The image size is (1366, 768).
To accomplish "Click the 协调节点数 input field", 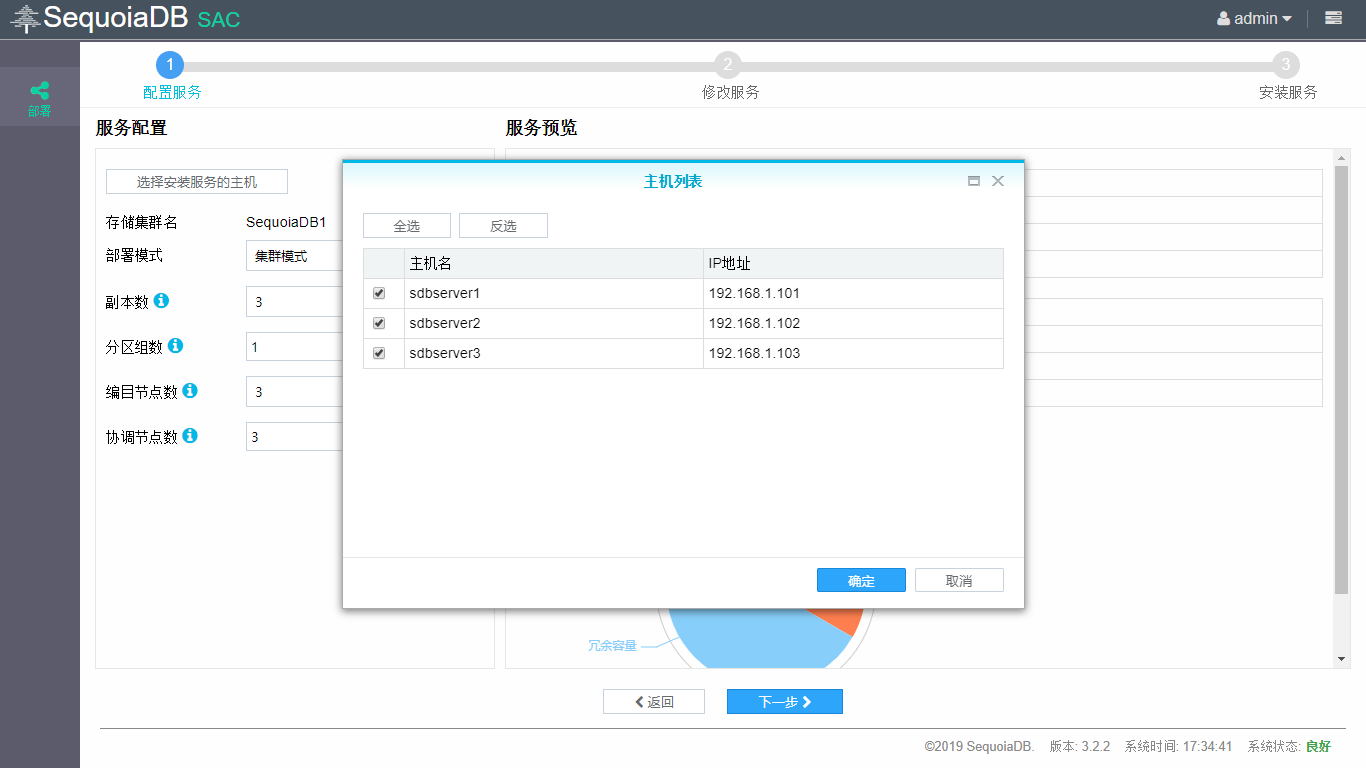I will click(x=294, y=436).
